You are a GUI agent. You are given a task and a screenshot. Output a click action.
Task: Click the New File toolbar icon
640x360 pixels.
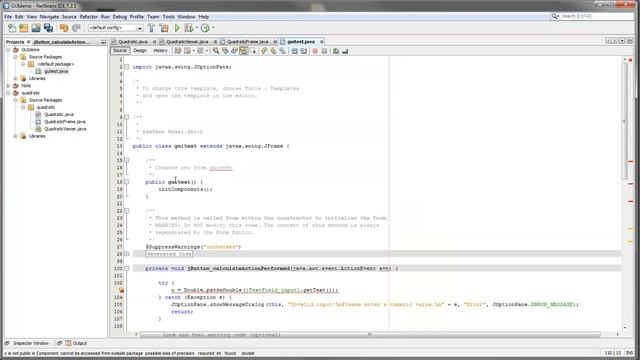coord(11,28)
